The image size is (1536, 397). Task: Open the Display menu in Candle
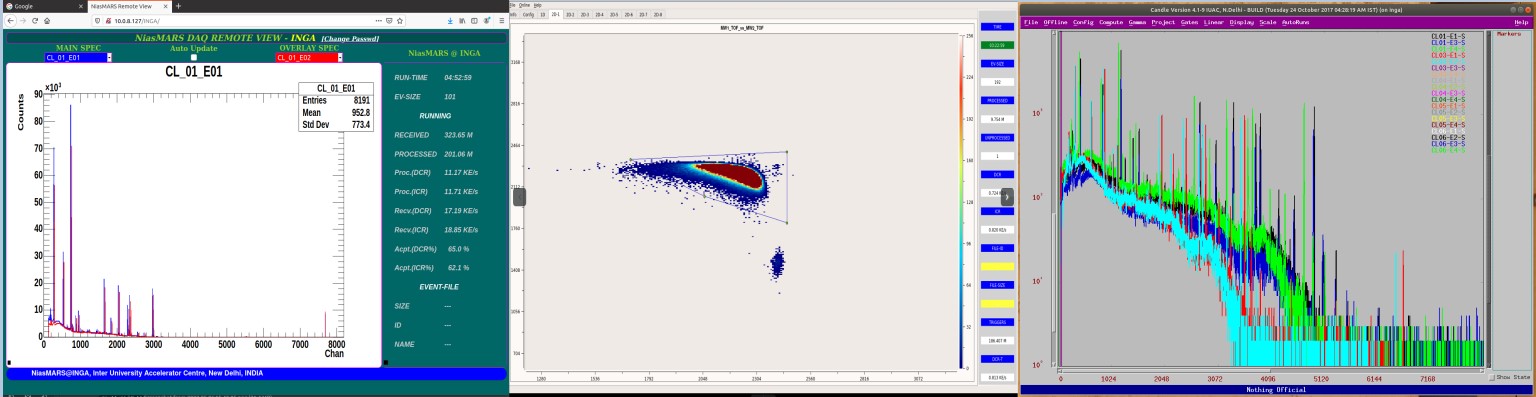click(1241, 22)
